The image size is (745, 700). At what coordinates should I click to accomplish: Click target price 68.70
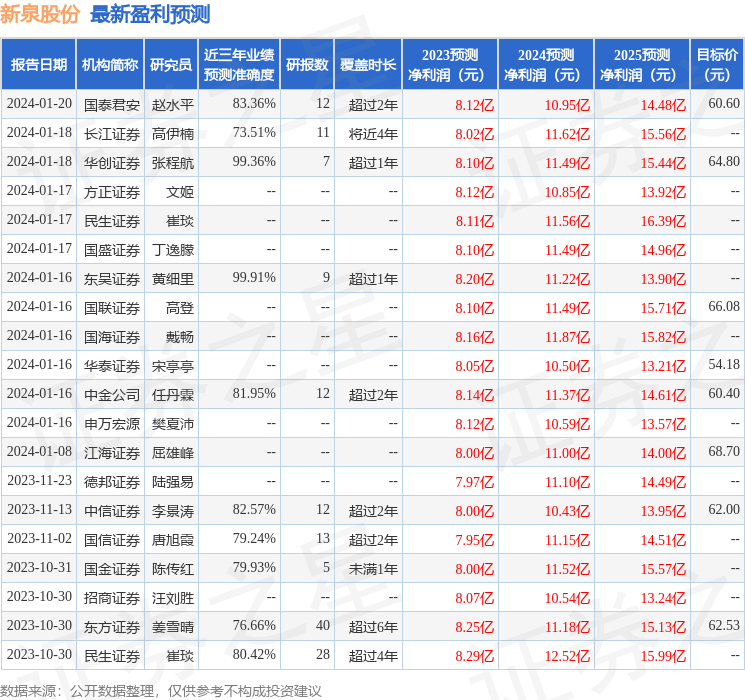click(x=724, y=451)
